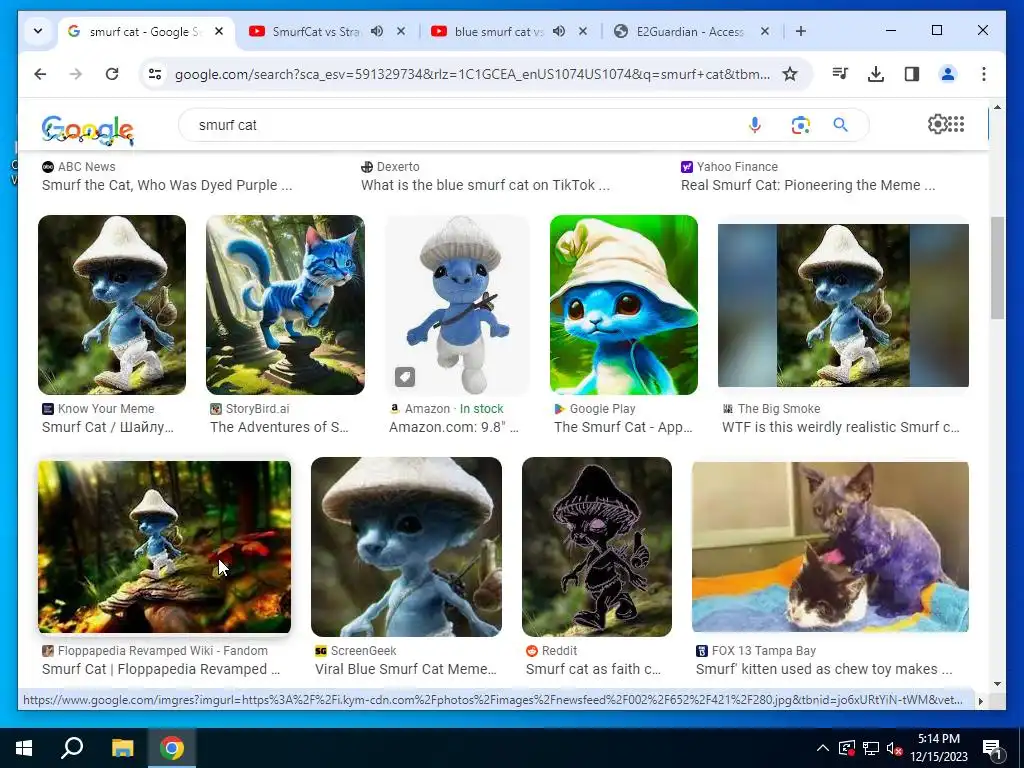Viewport: 1024px width, 768px height.
Task: Open a new browser tab
Action: click(801, 31)
